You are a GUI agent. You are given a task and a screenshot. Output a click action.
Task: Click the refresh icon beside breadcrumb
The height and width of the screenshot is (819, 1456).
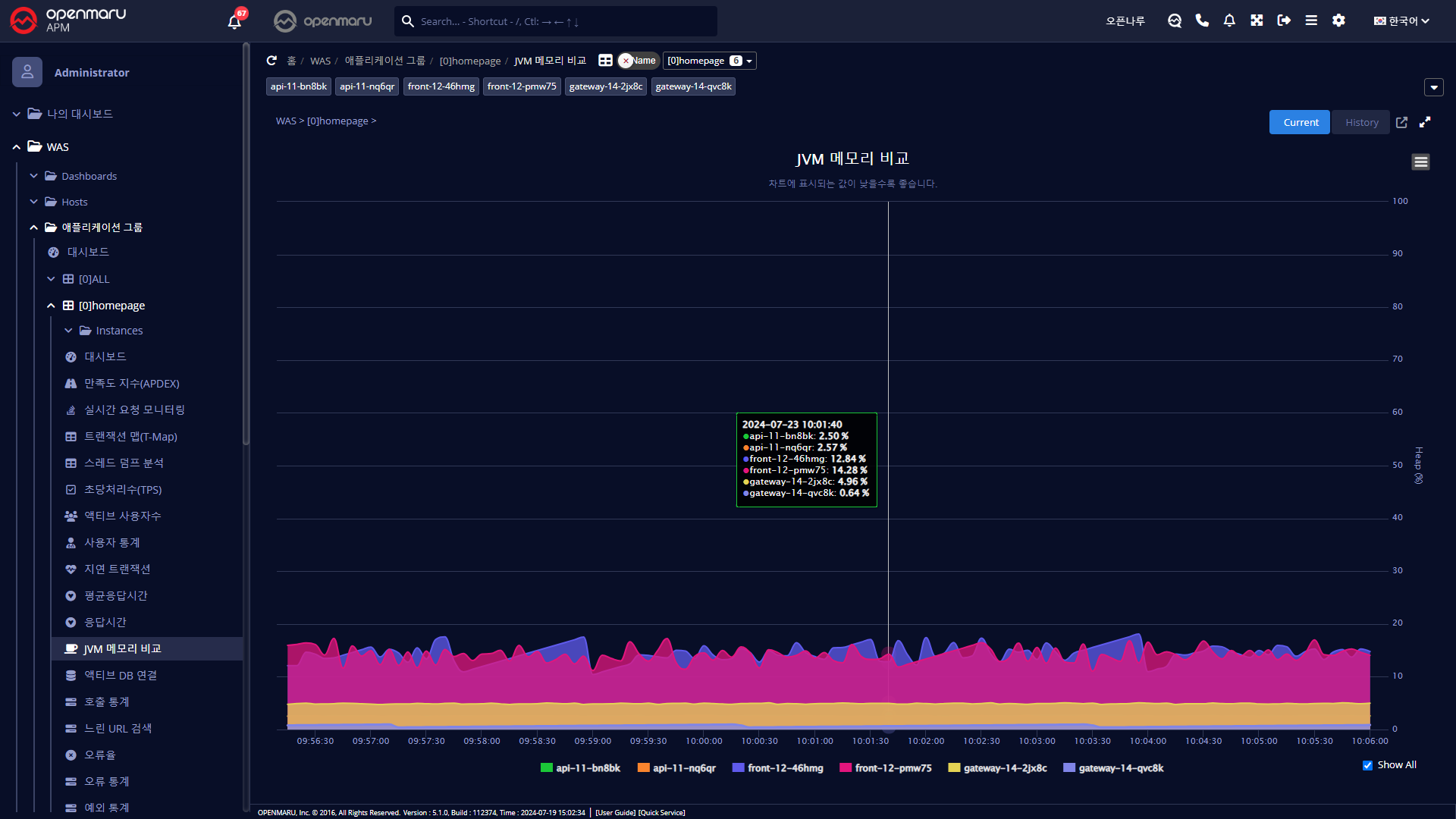point(271,61)
